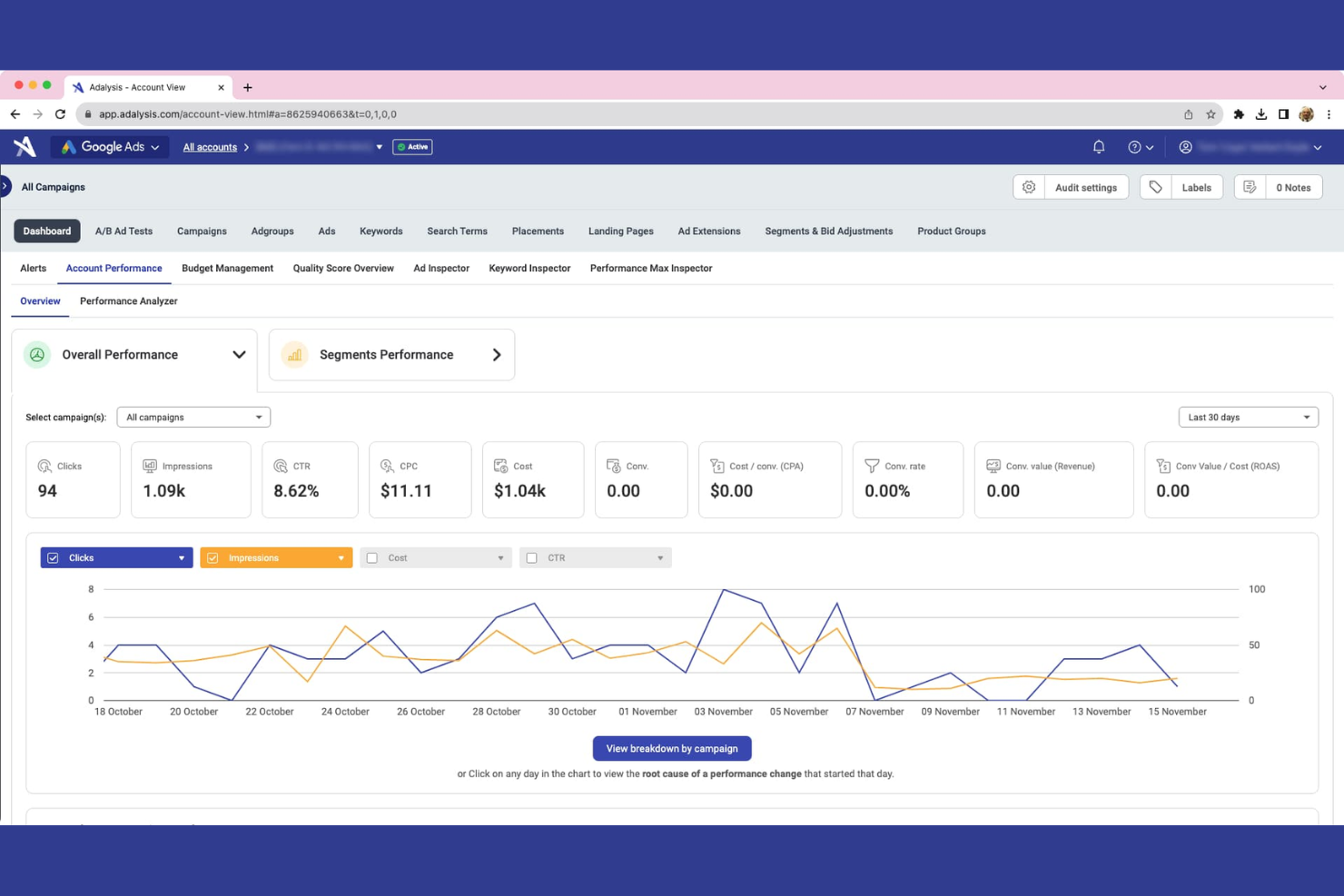This screenshot has width=1344, height=896.
Task: Open the All accounts breadcrumb link
Action: pyautogui.click(x=209, y=146)
